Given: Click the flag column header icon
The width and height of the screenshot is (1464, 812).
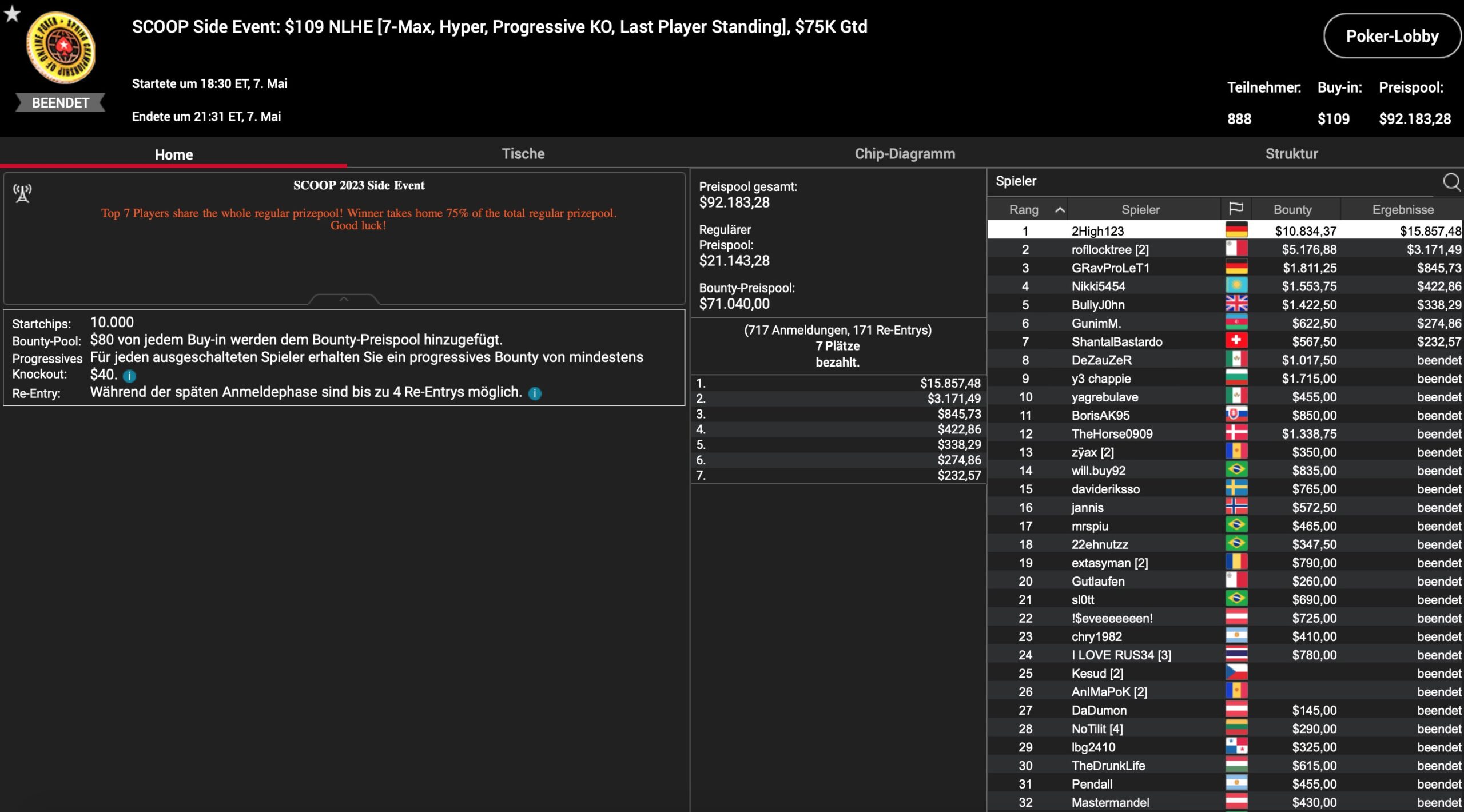Looking at the screenshot, I should coord(1236,209).
